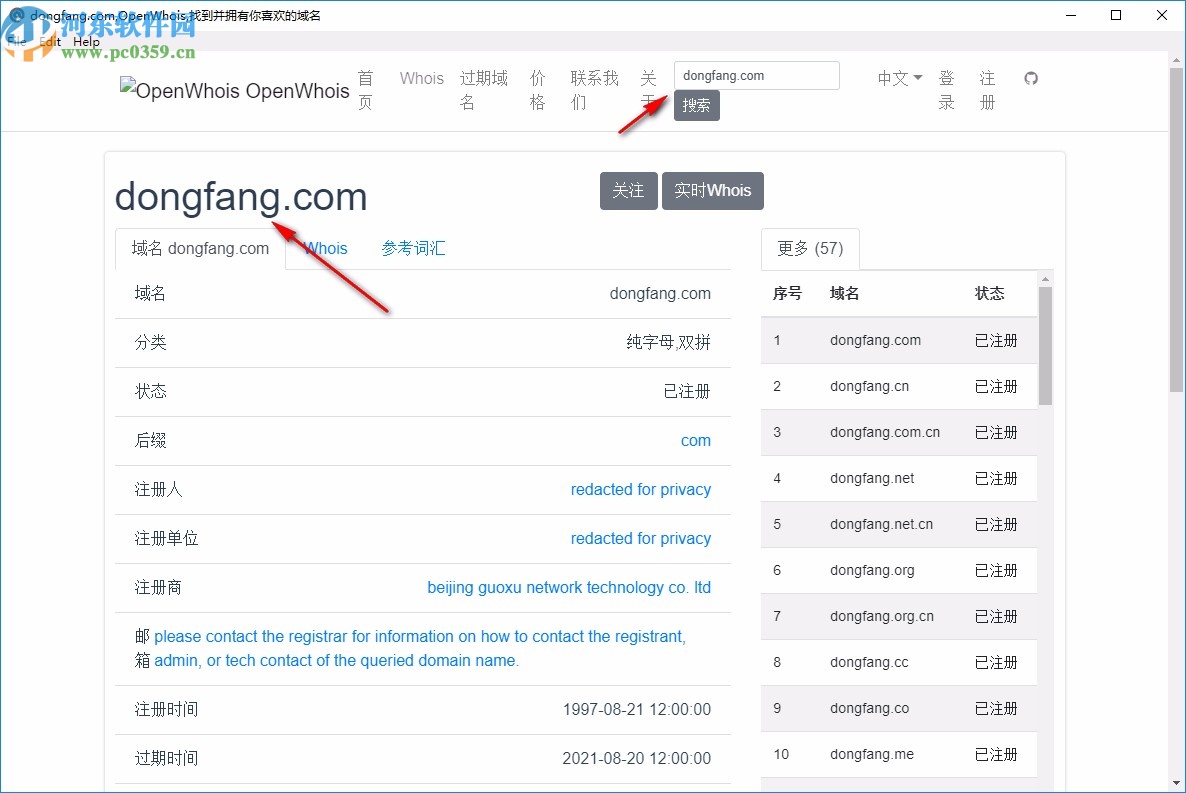
Task: Switch to the Whois tab
Action: click(325, 248)
